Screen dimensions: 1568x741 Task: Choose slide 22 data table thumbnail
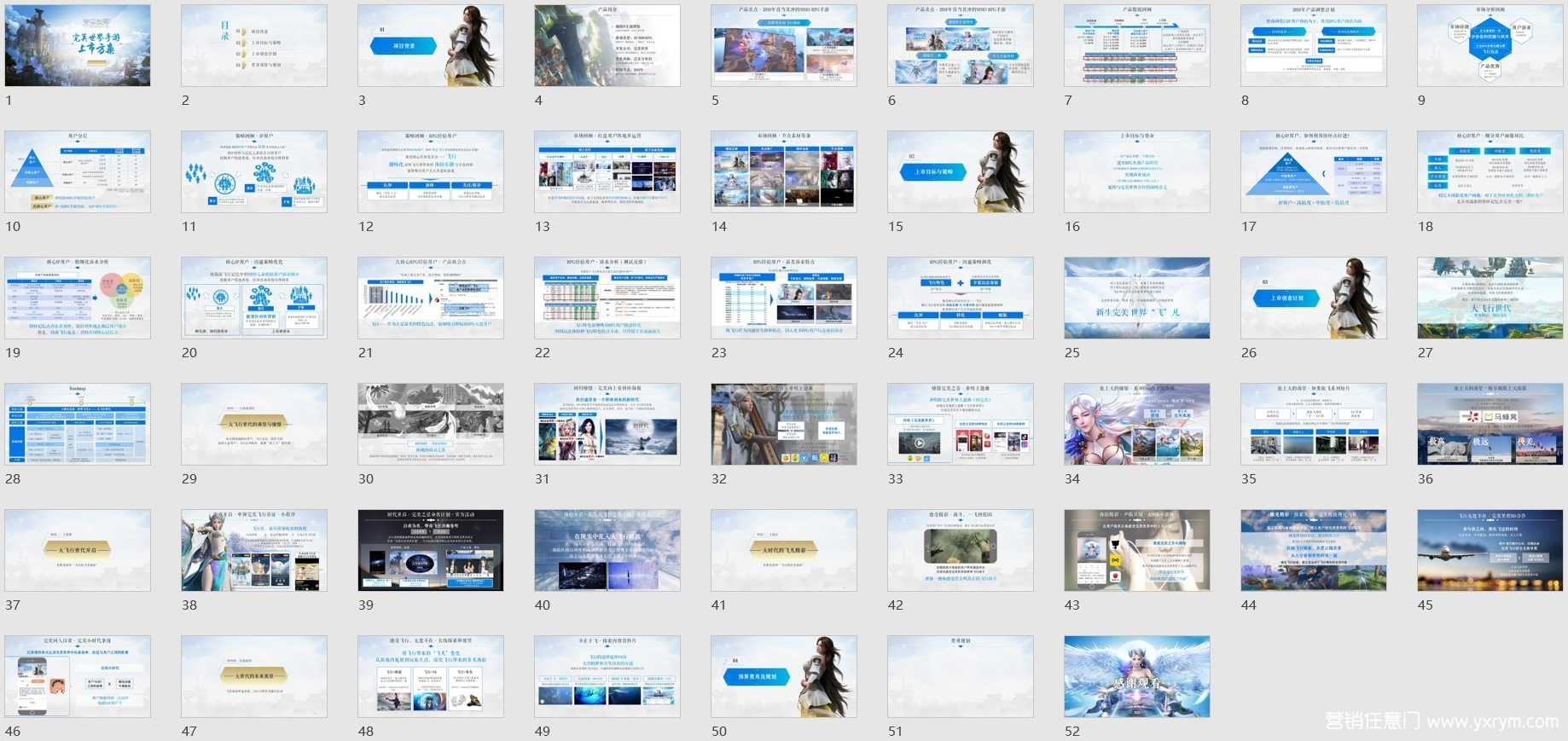coord(607,298)
